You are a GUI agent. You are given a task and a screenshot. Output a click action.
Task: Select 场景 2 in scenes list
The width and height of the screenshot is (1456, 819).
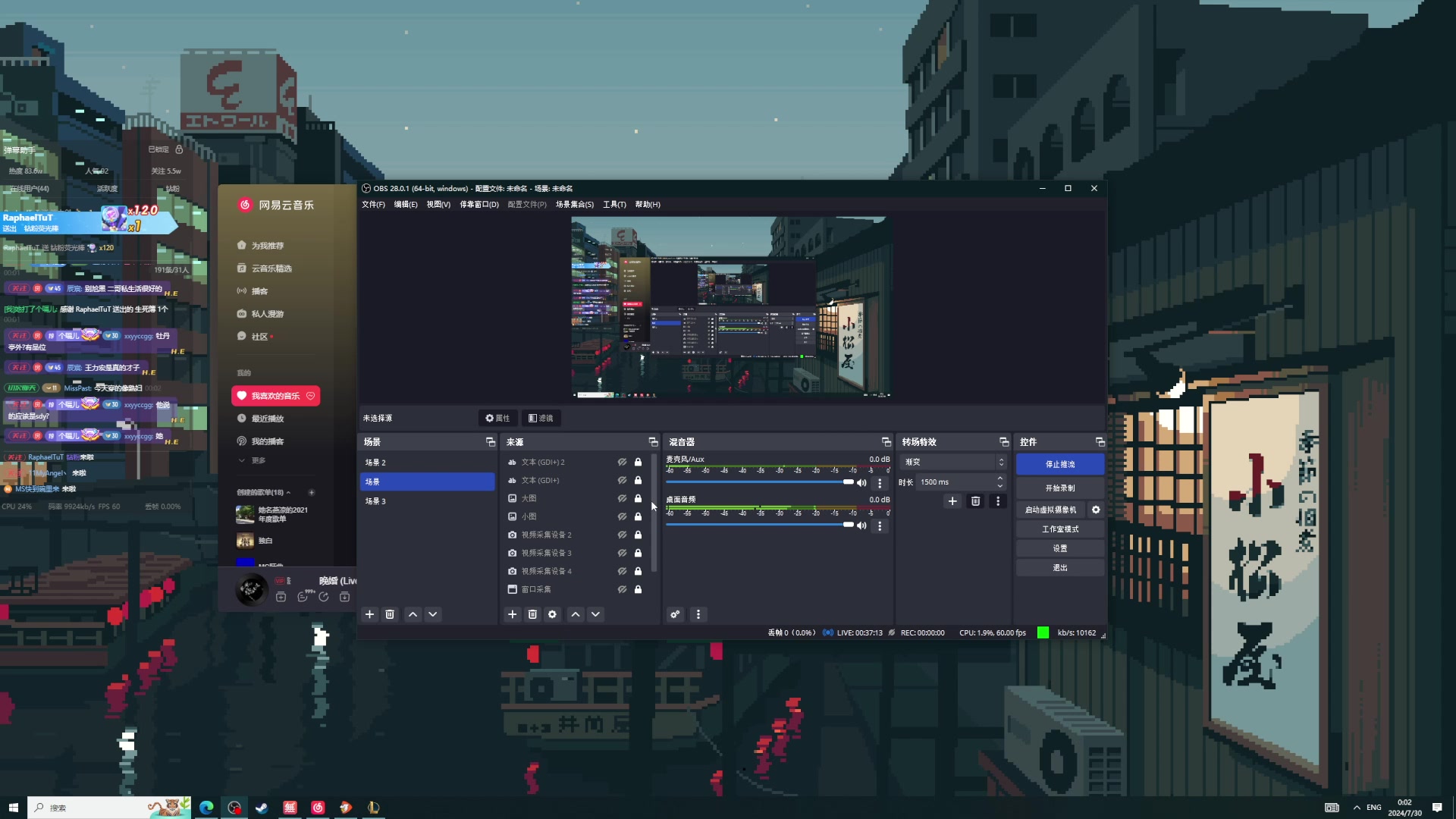427,463
